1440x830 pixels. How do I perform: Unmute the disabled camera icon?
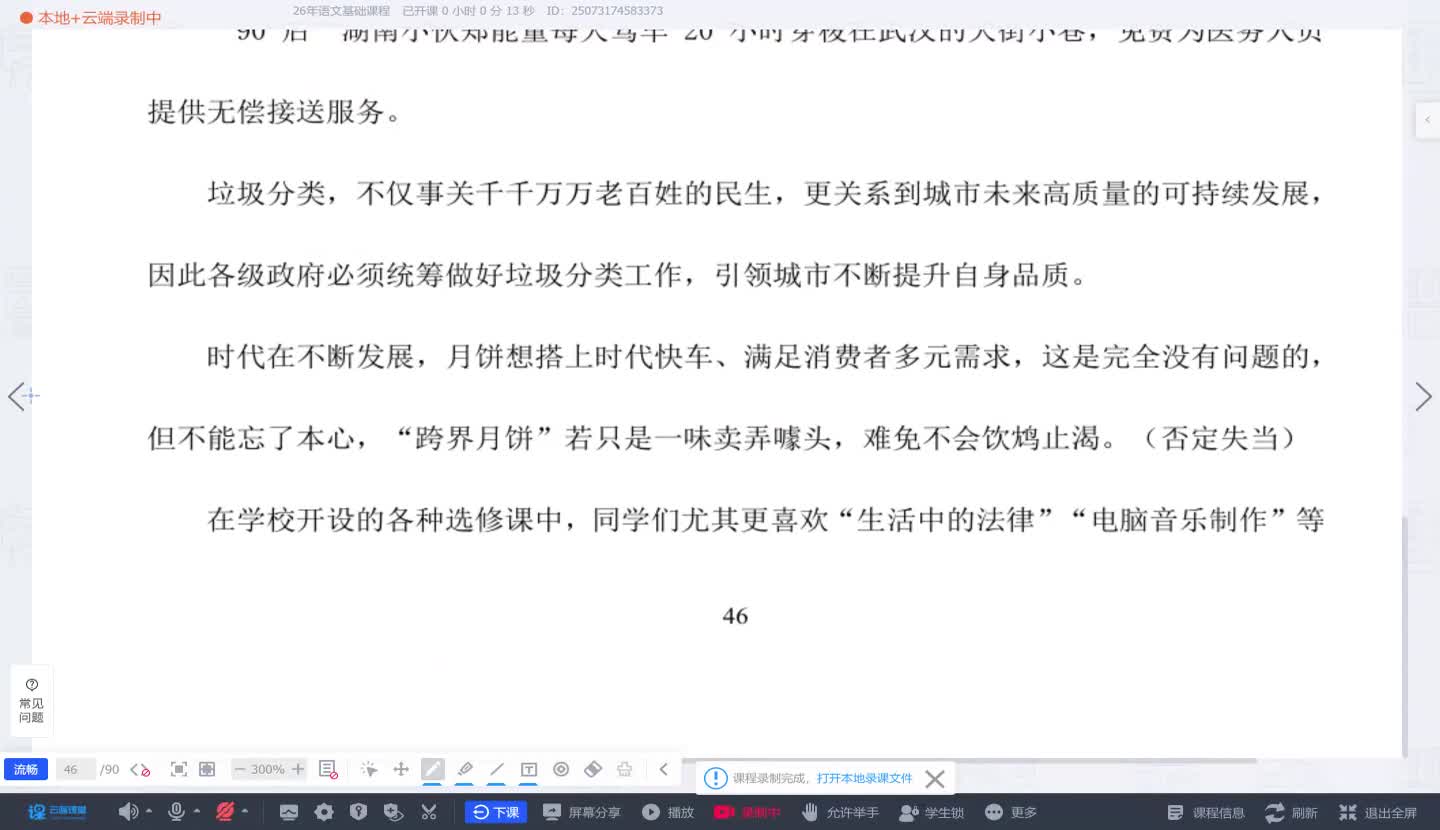(227, 812)
